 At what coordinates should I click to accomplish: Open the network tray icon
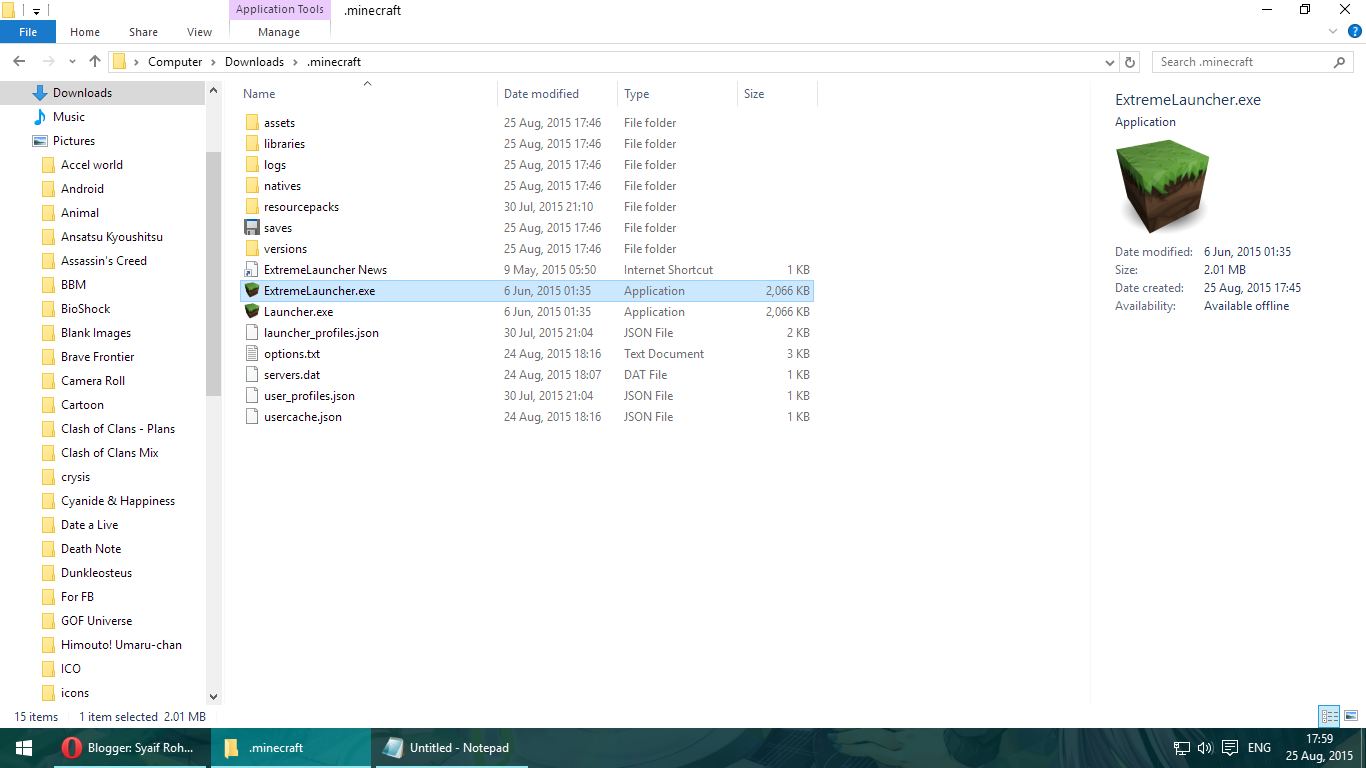pyautogui.click(x=1182, y=748)
